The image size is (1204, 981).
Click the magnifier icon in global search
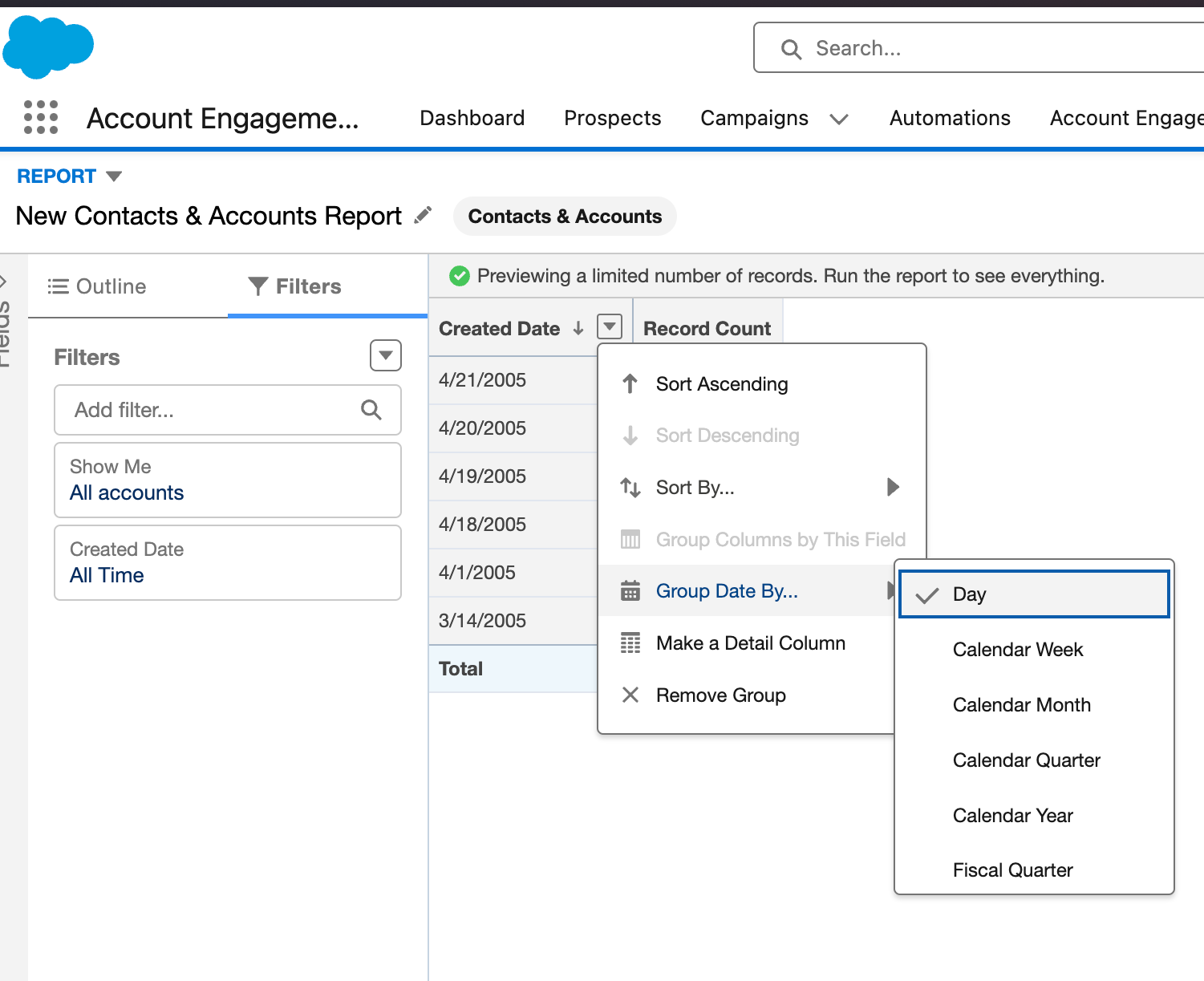[791, 49]
